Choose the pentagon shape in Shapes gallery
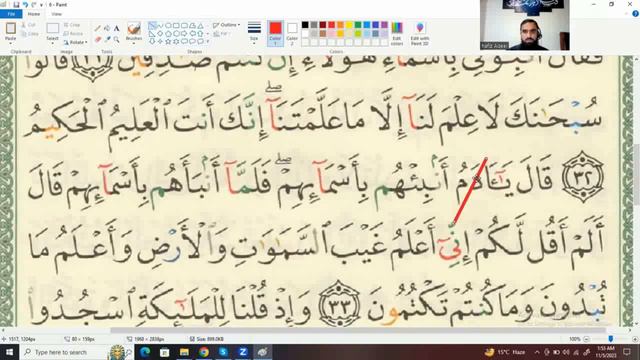The image size is (640, 360). pyautogui.click(x=168, y=33)
